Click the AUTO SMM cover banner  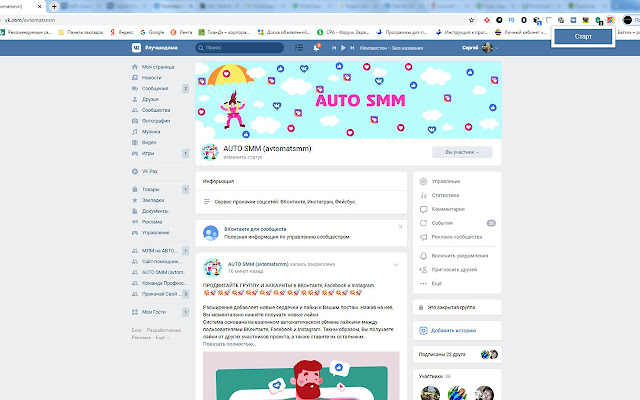click(348, 100)
